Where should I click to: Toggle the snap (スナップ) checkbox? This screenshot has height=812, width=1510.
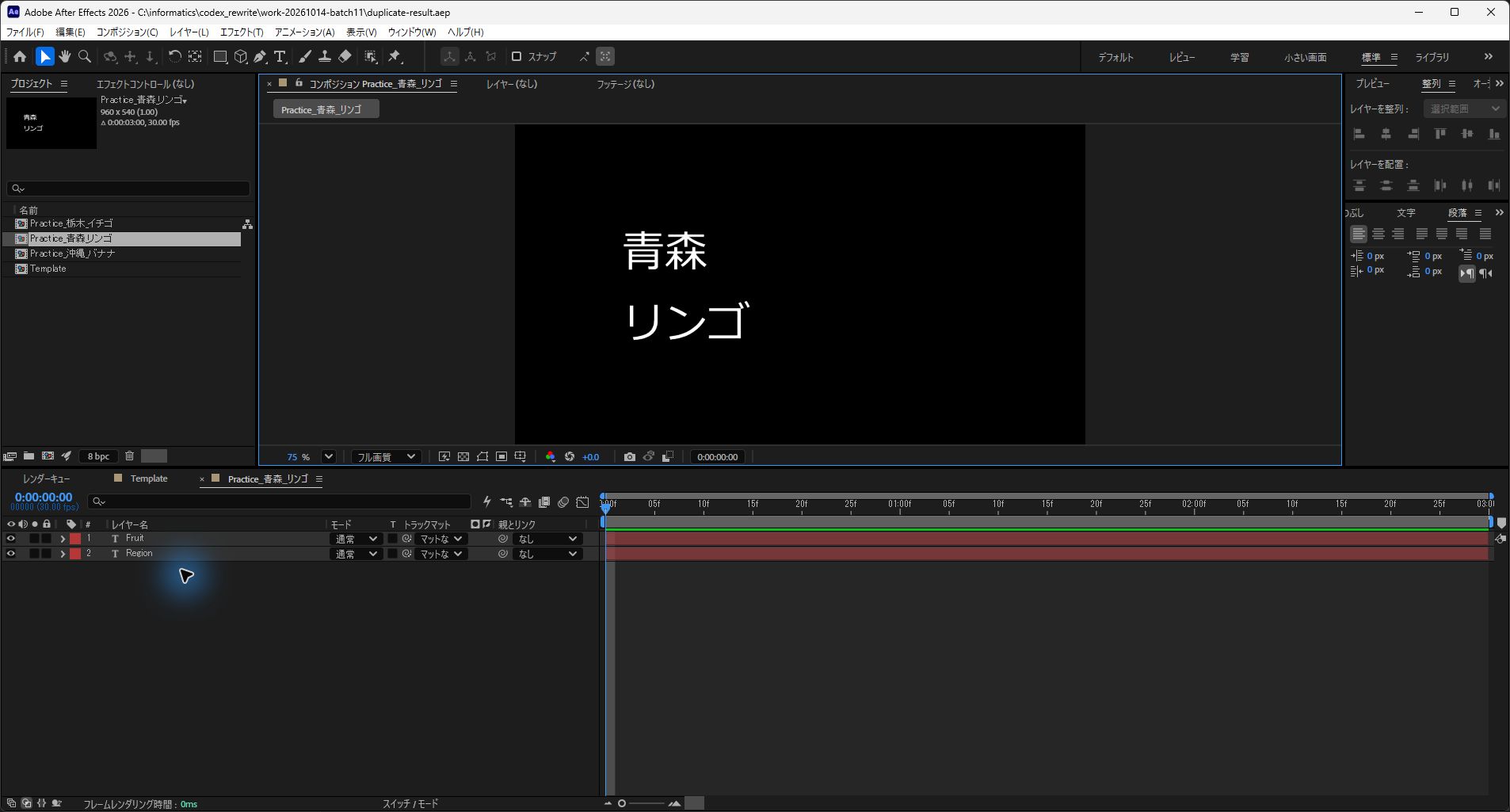click(517, 56)
